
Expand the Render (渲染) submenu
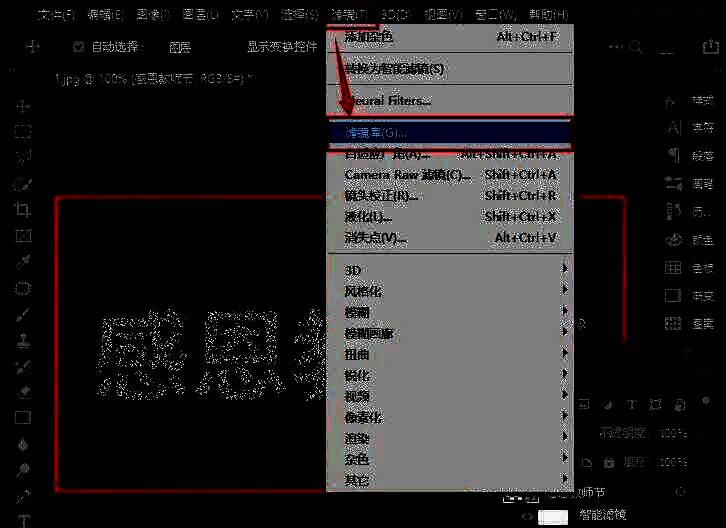(450, 438)
